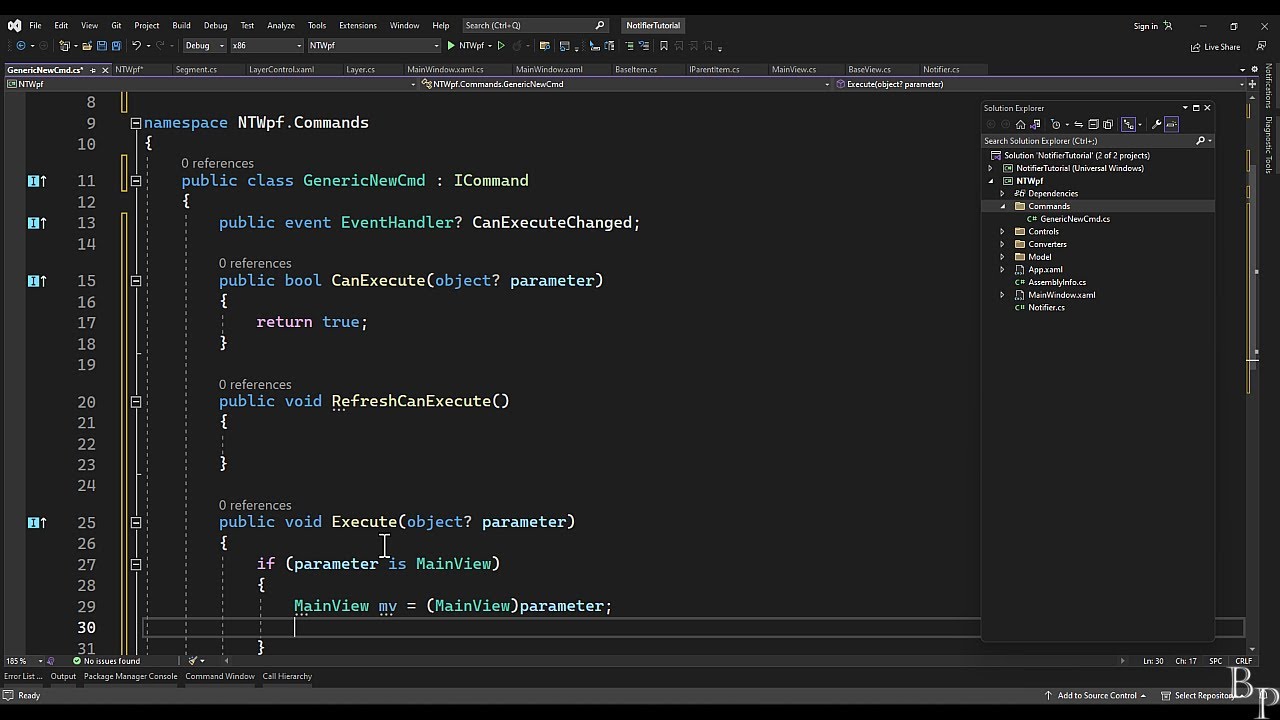Viewport: 1280px width, 720px height.
Task: Collapse the namespace block on line 9
Action: tap(136, 123)
